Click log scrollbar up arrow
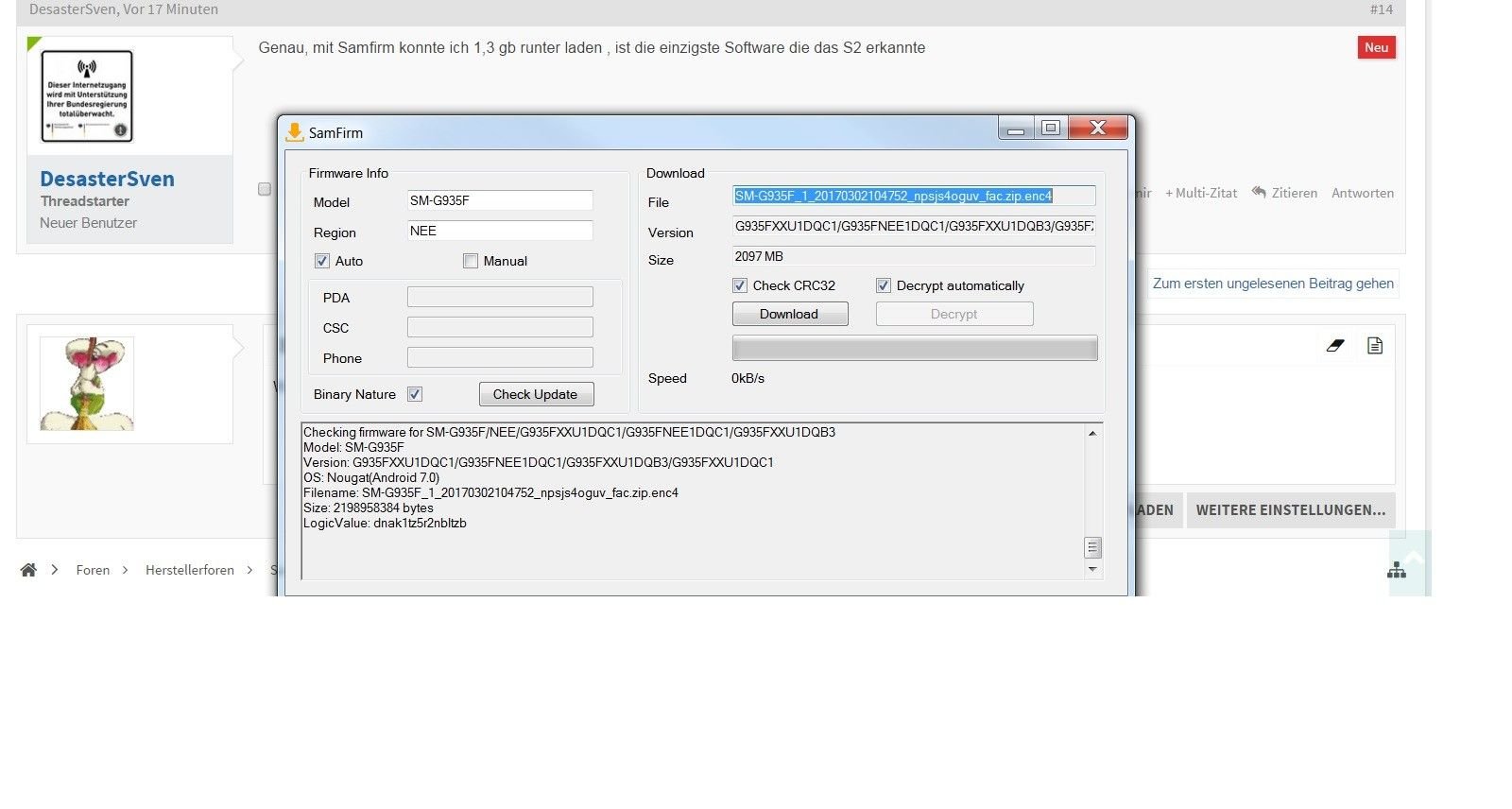 tap(1092, 433)
